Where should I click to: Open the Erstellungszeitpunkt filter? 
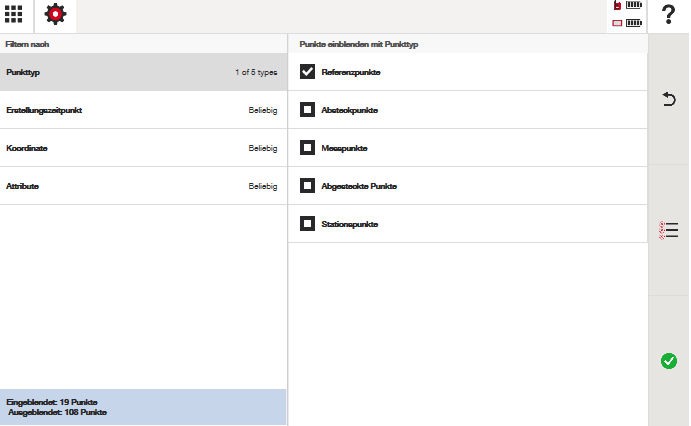pos(120,110)
